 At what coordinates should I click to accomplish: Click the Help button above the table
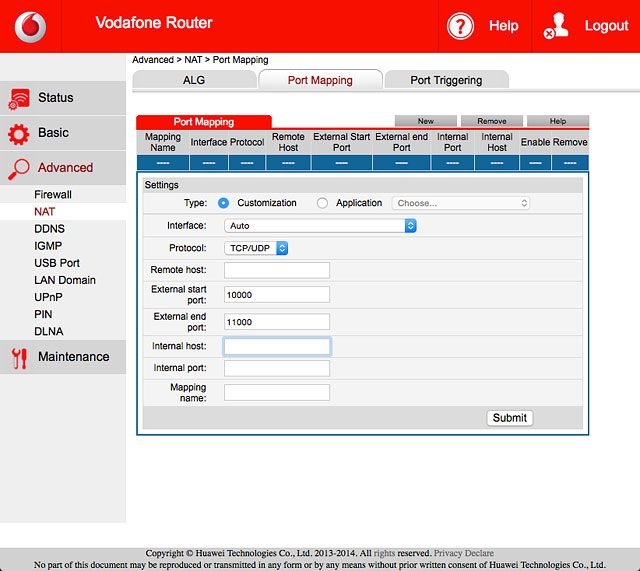tap(558, 121)
